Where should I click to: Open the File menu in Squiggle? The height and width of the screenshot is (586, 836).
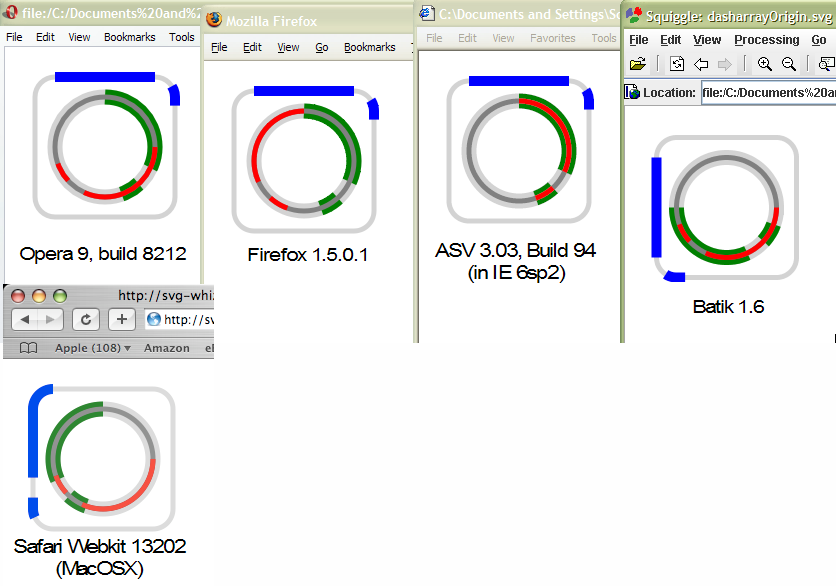(639, 40)
